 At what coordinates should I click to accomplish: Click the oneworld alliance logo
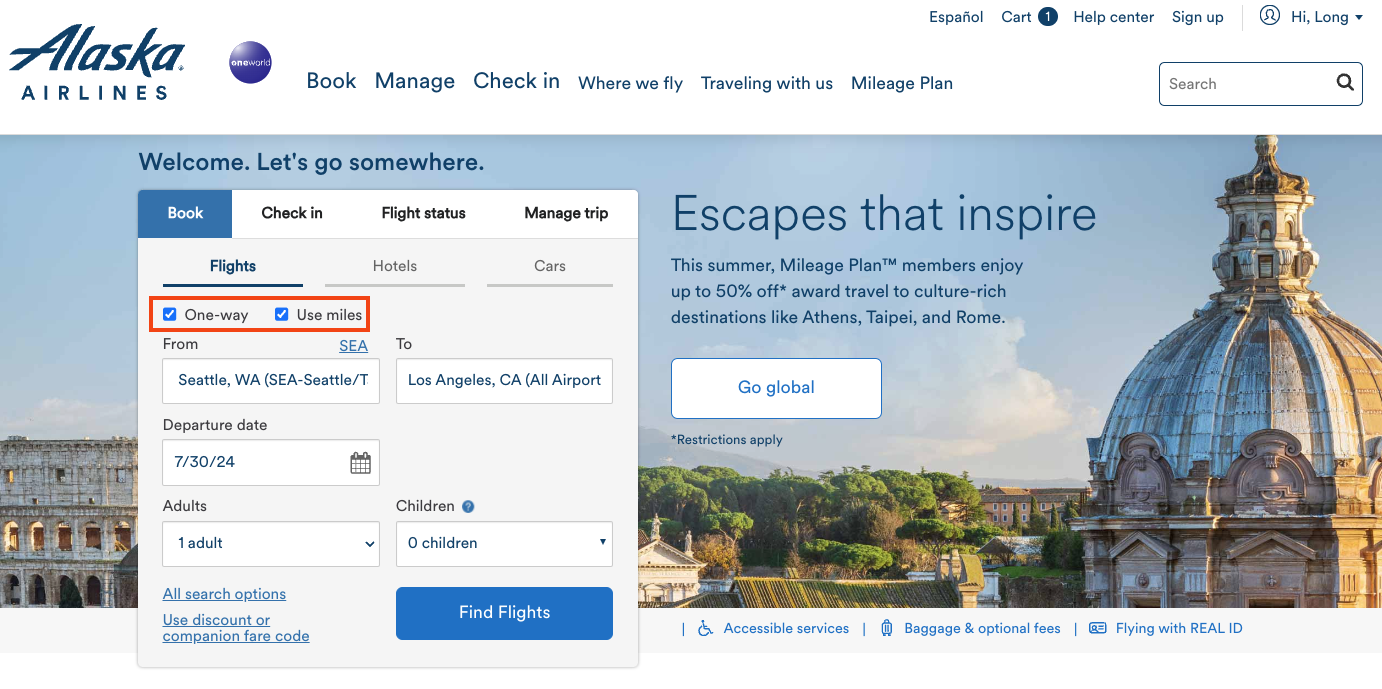point(249,62)
